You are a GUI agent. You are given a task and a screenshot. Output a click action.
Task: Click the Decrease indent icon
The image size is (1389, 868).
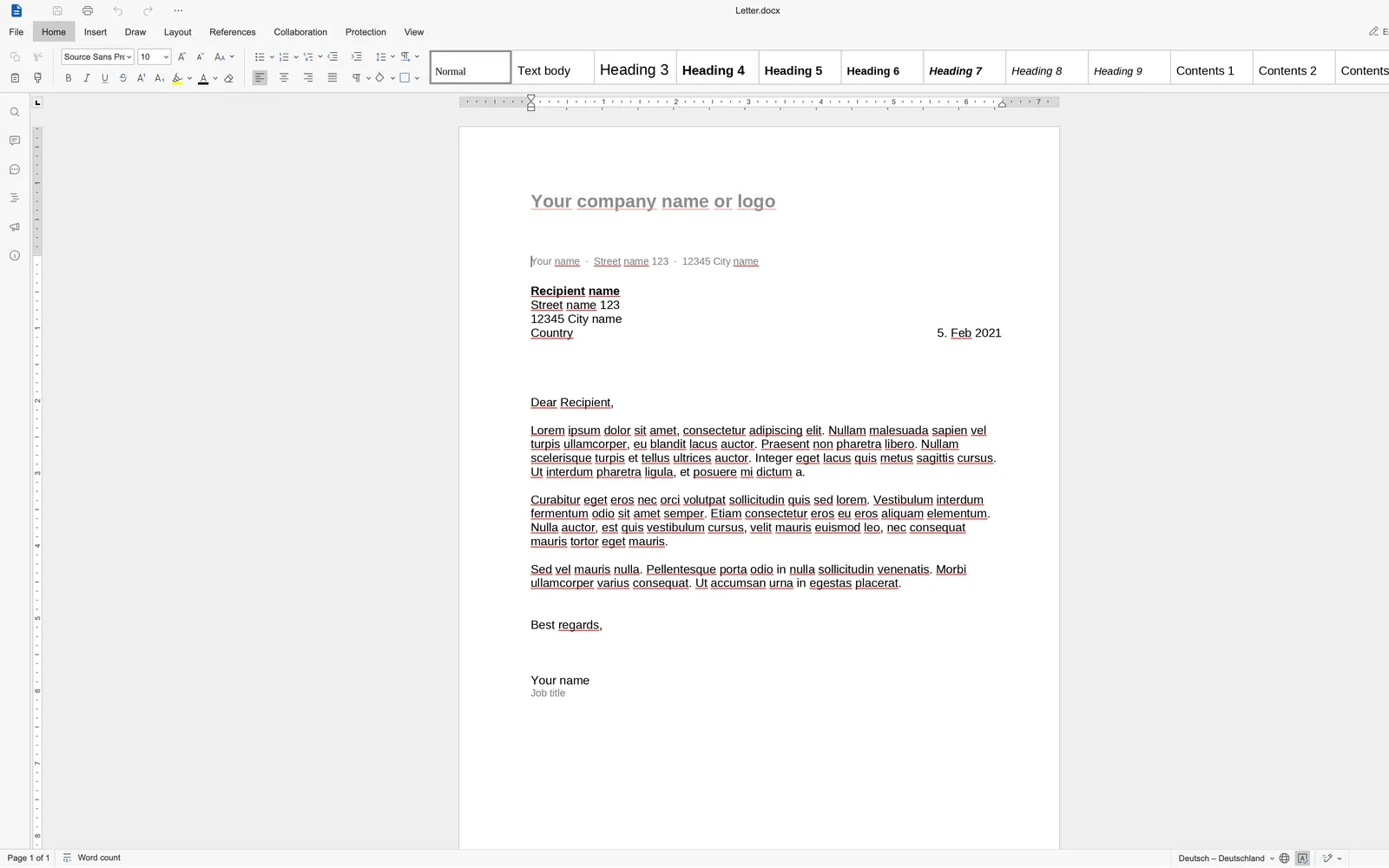coord(332,56)
